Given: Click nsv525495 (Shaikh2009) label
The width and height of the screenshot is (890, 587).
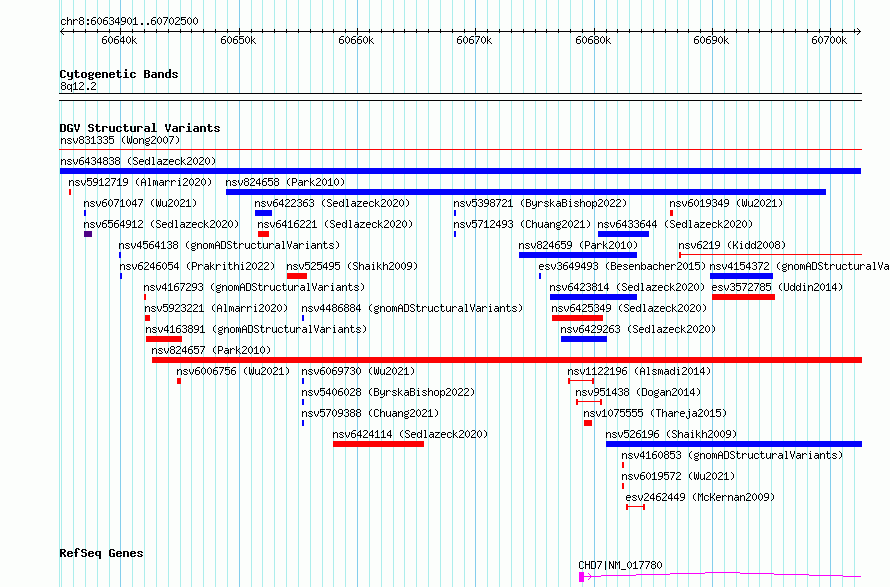Looking at the screenshot, I should (352, 266).
